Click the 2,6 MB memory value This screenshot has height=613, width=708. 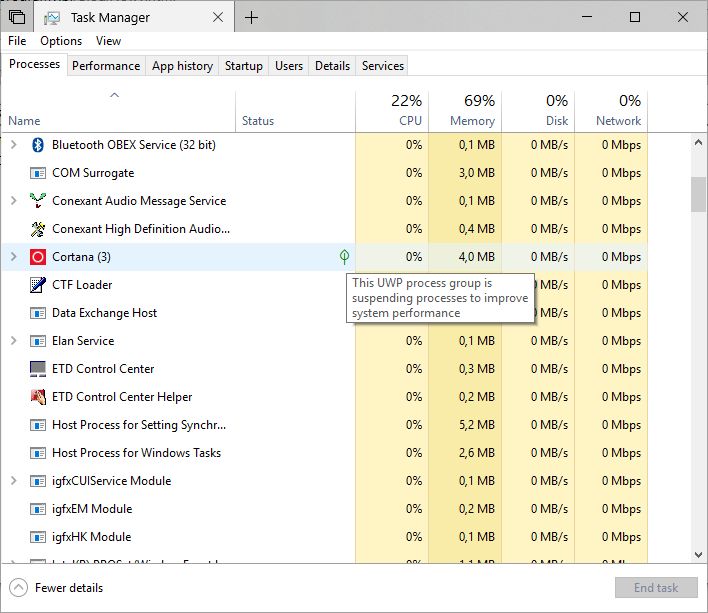tap(477, 453)
